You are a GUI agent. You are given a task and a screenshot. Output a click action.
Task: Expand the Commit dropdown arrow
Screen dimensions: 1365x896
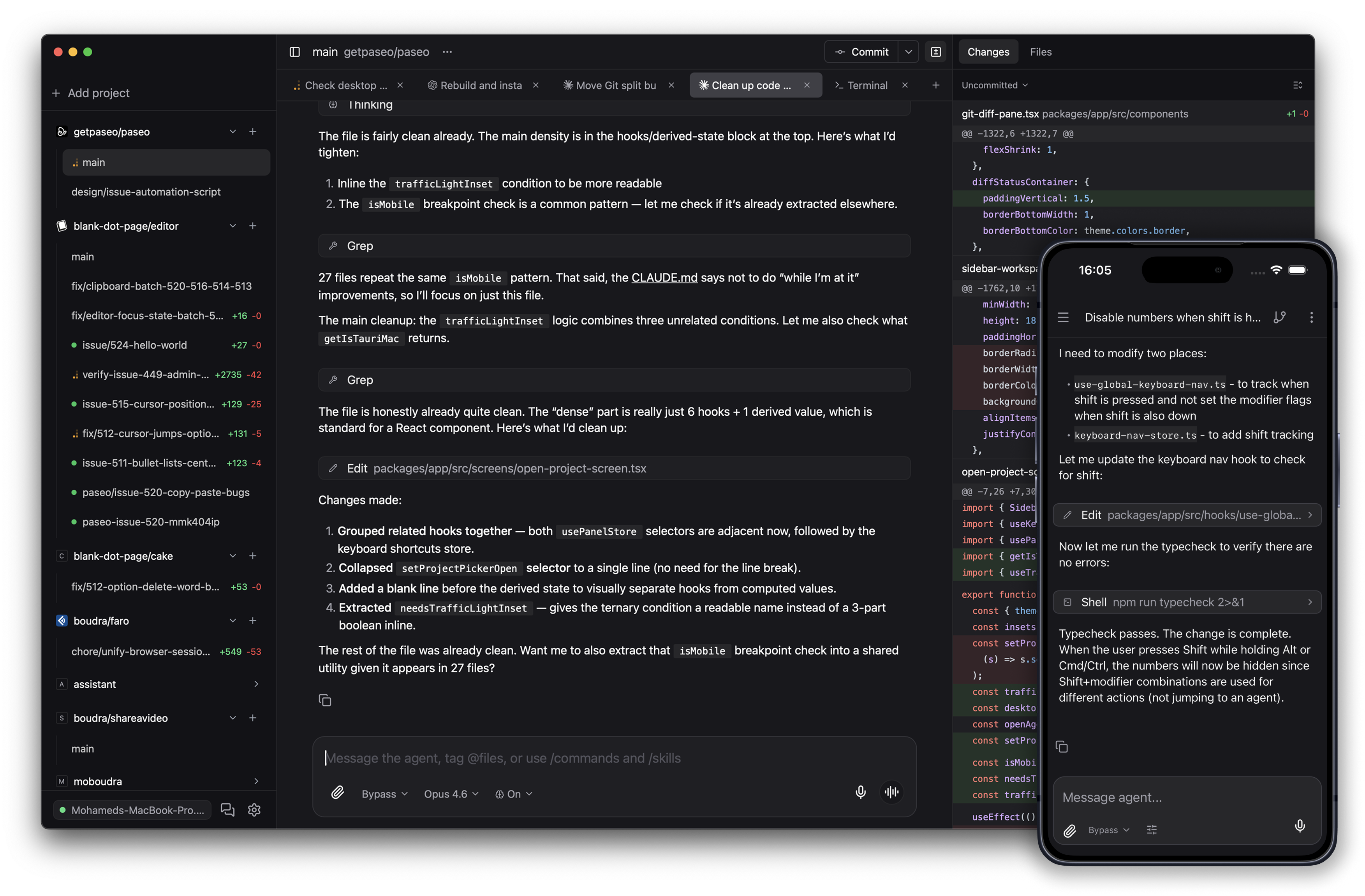tap(909, 52)
